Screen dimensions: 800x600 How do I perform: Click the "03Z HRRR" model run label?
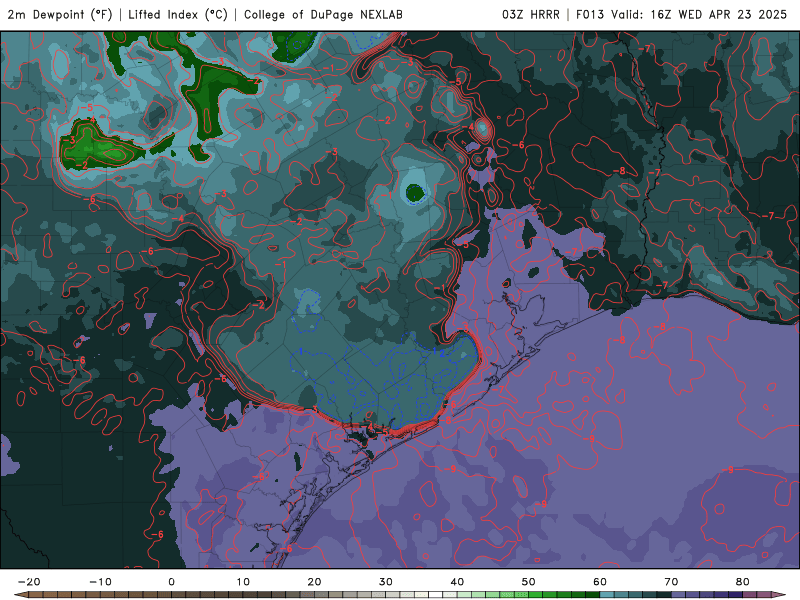[531, 14]
